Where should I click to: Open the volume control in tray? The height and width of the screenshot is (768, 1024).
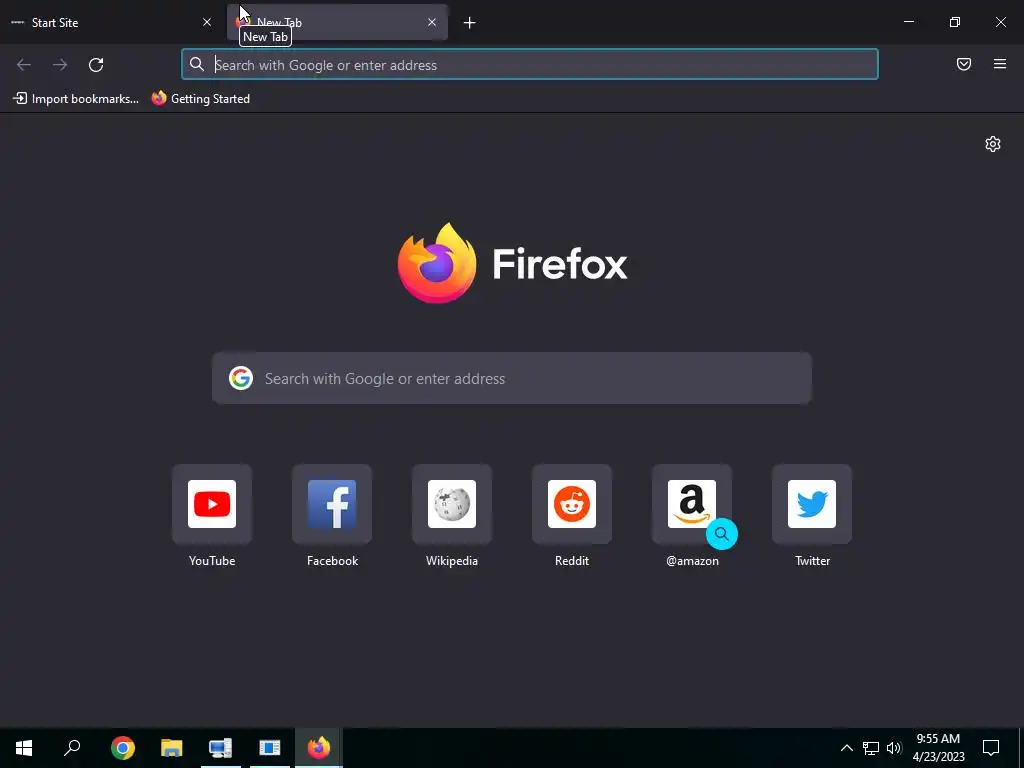[x=894, y=748]
